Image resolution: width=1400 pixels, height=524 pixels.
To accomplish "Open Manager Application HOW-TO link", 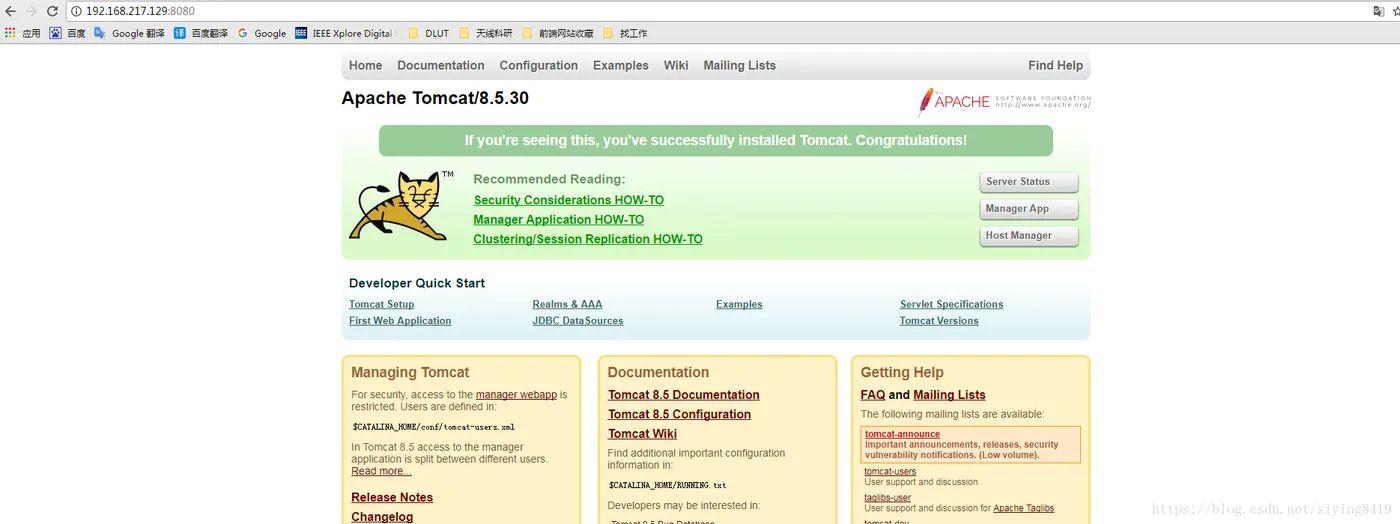I will 559,220.
